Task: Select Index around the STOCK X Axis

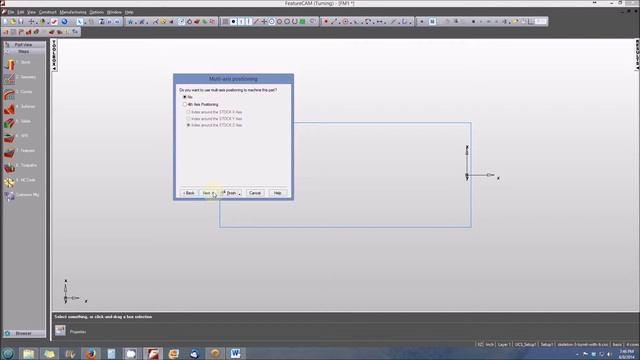Action: click(x=188, y=112)
